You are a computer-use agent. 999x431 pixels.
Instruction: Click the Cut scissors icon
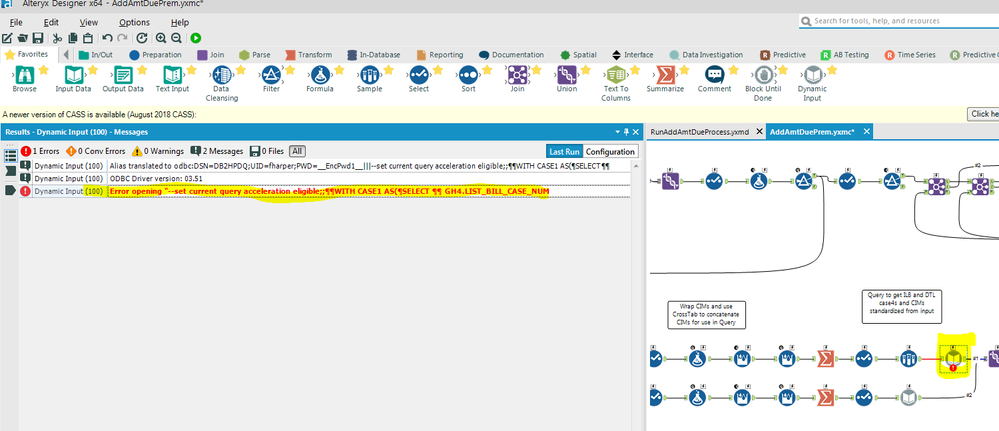[x=57, y=38]
